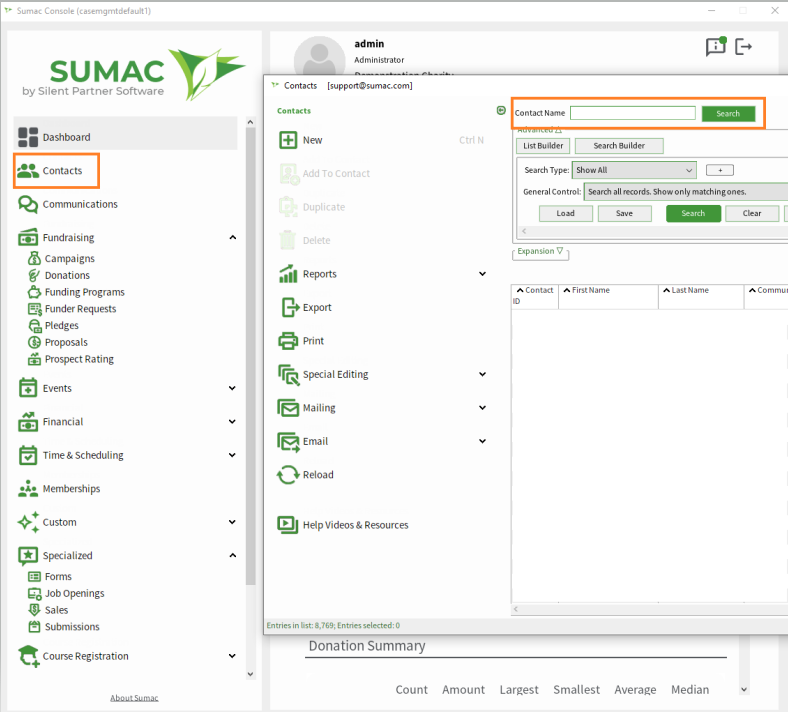Open Funding Programs piggy bank icon
The image size is (788, 712).
(34, 292)
